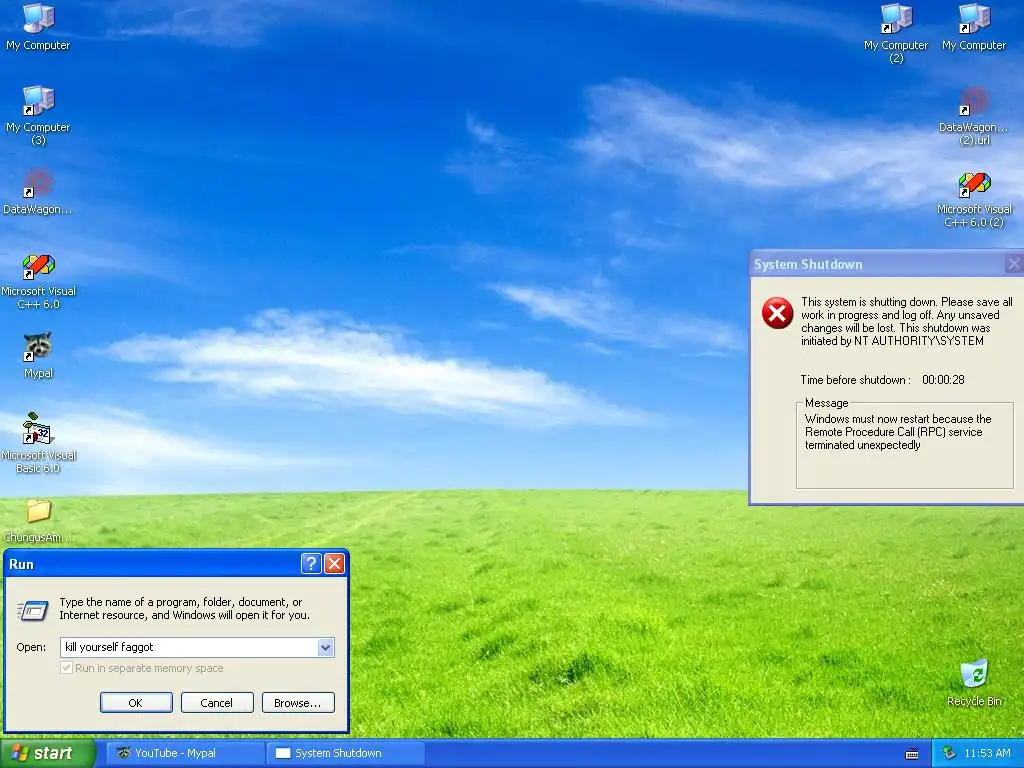The image size is (1024, 768).
Task: Click OK in the Run dialog
Action: 136,703
